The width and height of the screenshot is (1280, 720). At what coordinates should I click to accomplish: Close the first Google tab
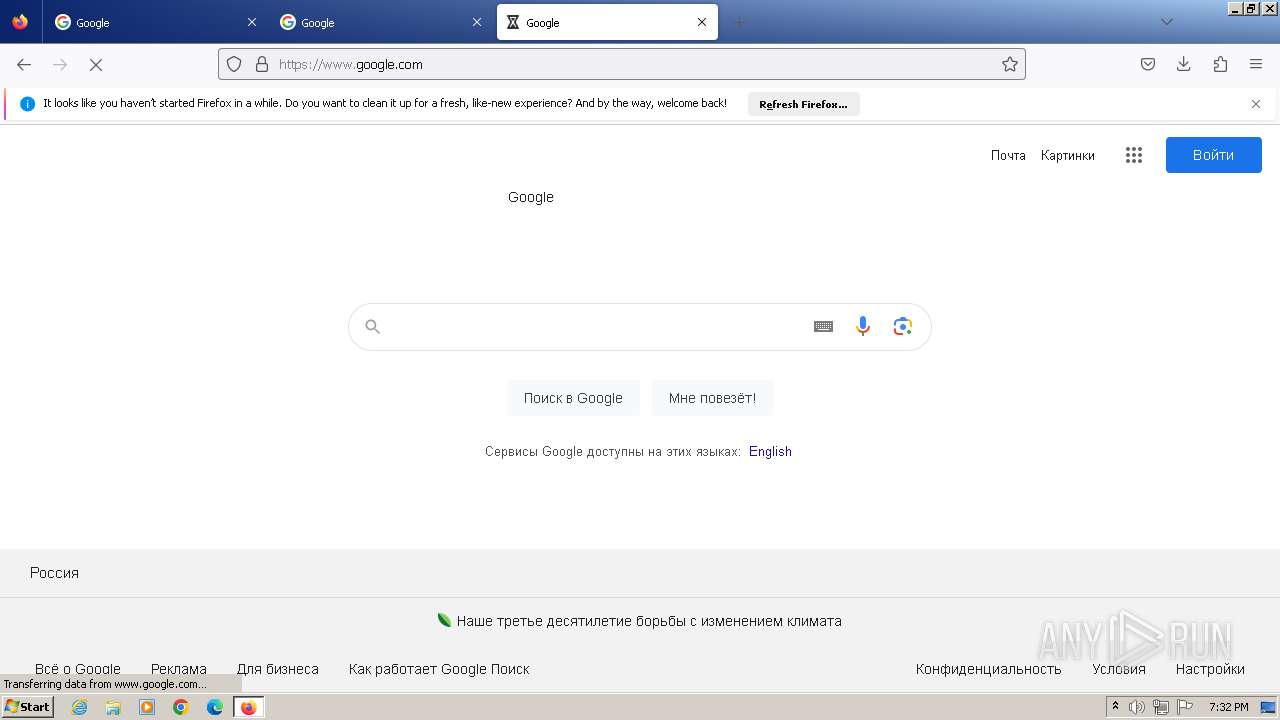point(251,22)
